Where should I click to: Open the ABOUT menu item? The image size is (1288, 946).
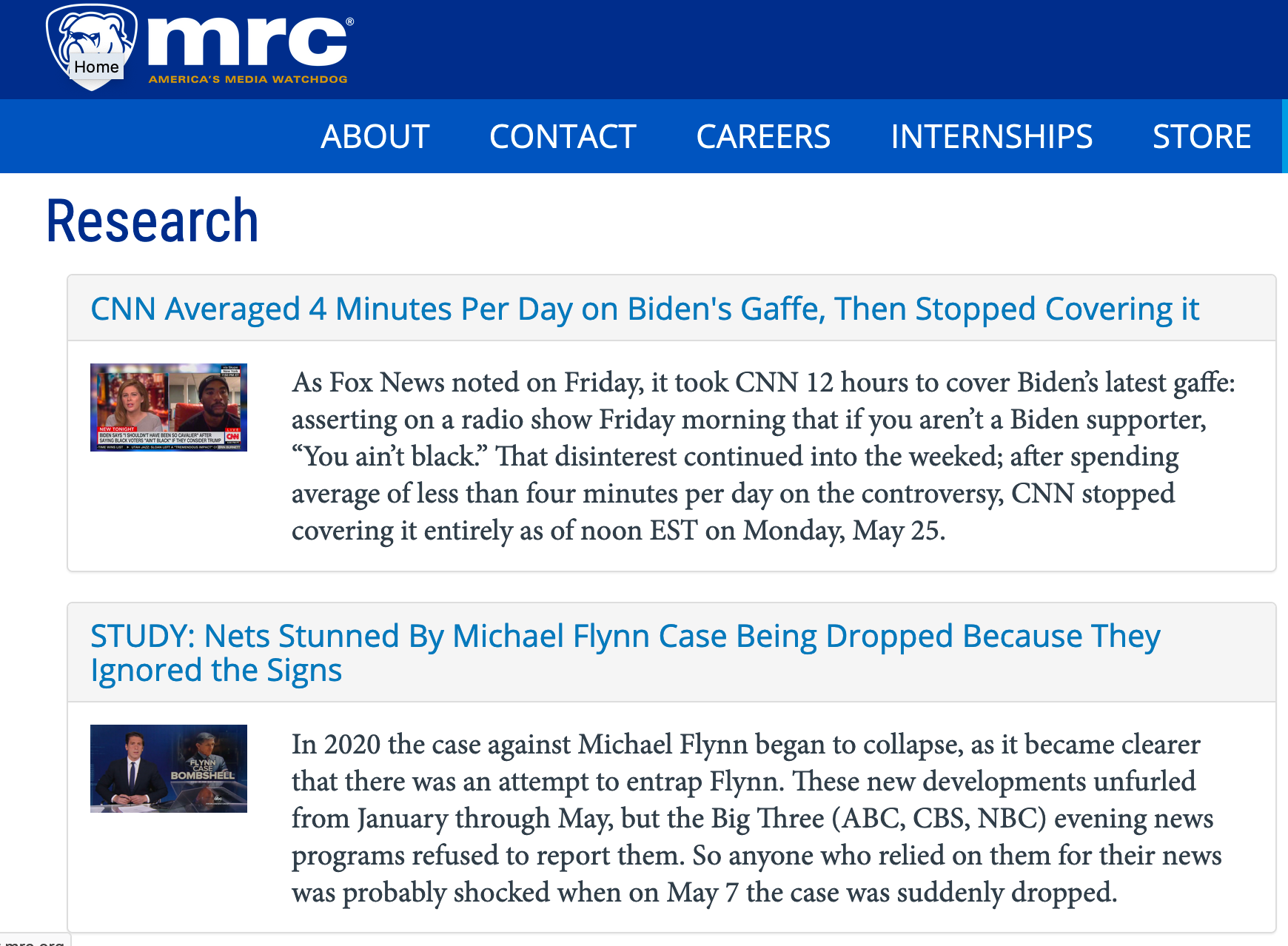pos(375,136)
